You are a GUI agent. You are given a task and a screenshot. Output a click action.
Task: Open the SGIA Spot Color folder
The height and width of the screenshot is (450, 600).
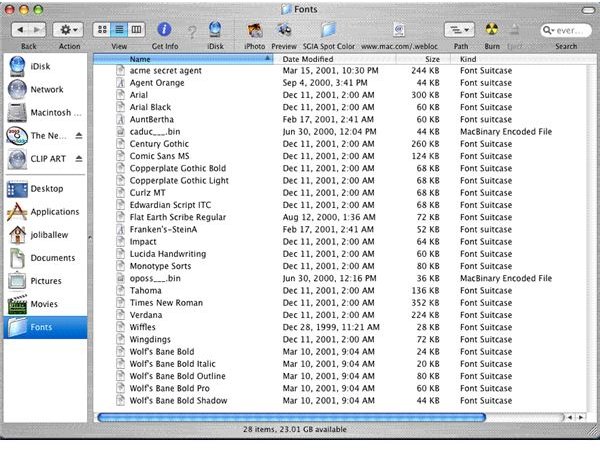point(329,29)
